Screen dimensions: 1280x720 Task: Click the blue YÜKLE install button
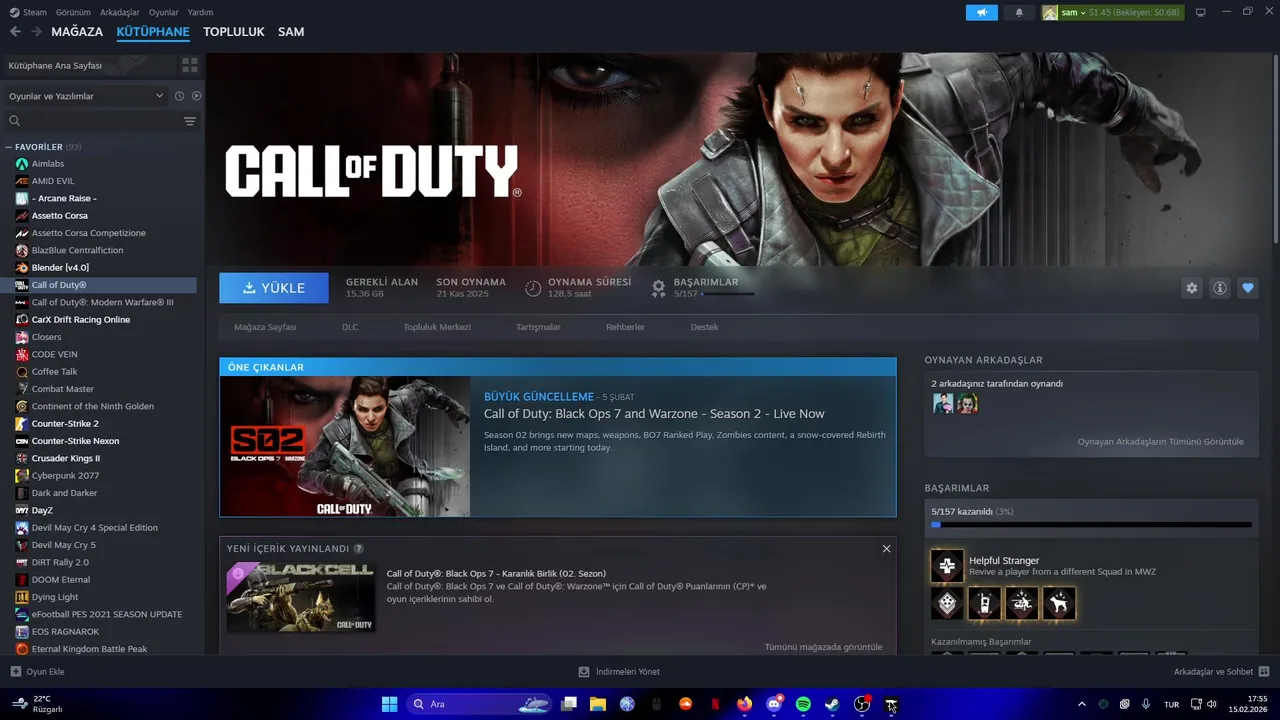pyautogui.click(x=274, y=288)
